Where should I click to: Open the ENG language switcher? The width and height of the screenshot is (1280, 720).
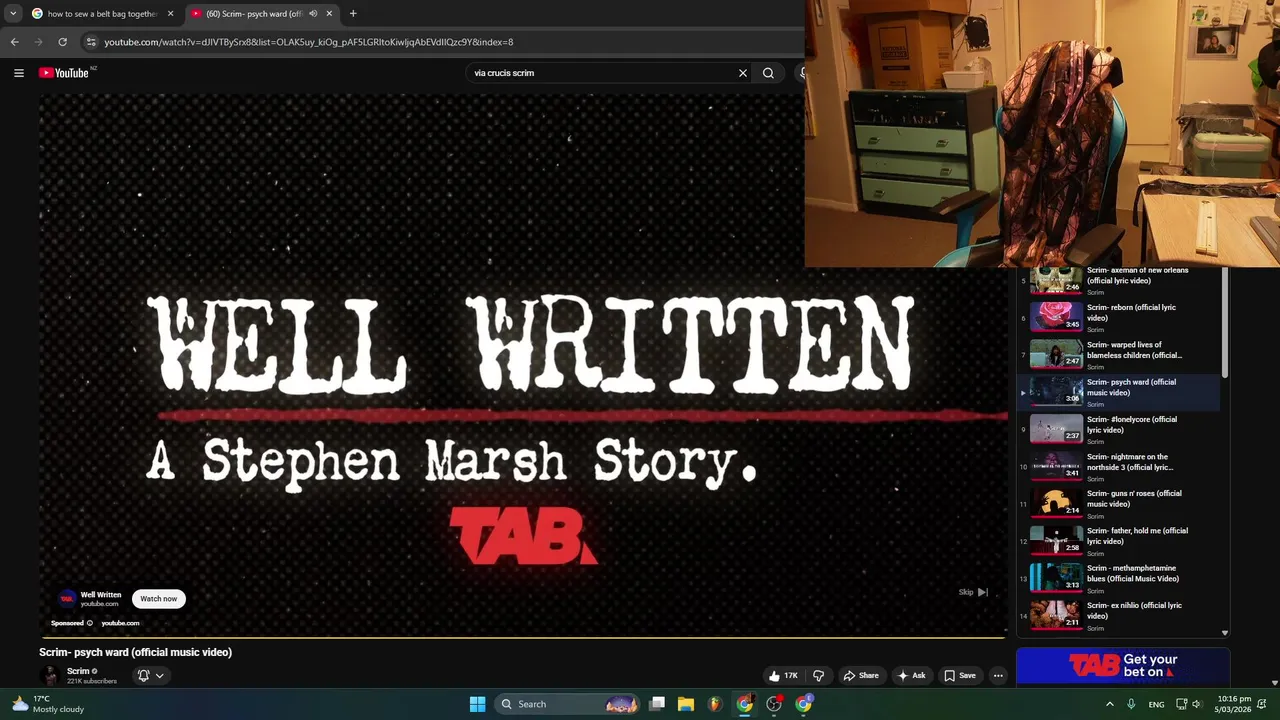[1156, 704]
